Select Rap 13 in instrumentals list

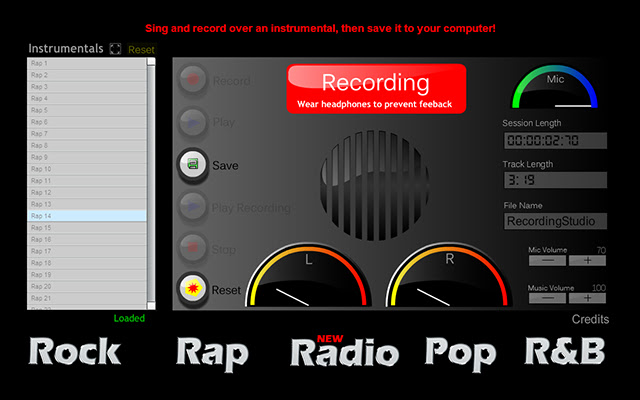coord(87,204)
